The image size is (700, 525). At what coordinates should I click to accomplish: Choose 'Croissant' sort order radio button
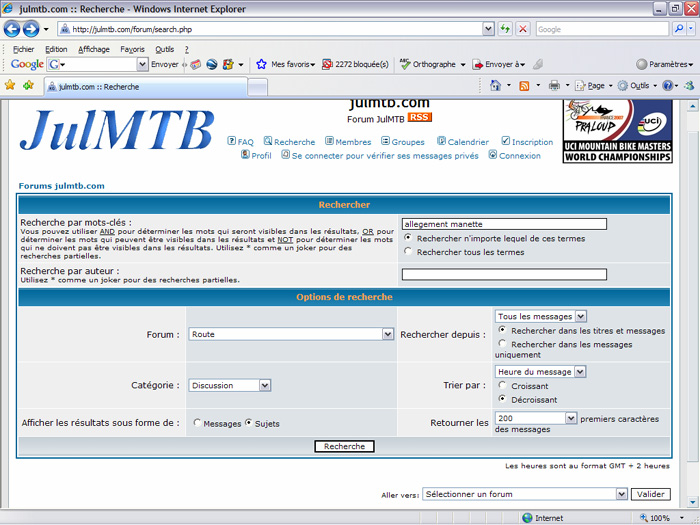coord(503,385)
